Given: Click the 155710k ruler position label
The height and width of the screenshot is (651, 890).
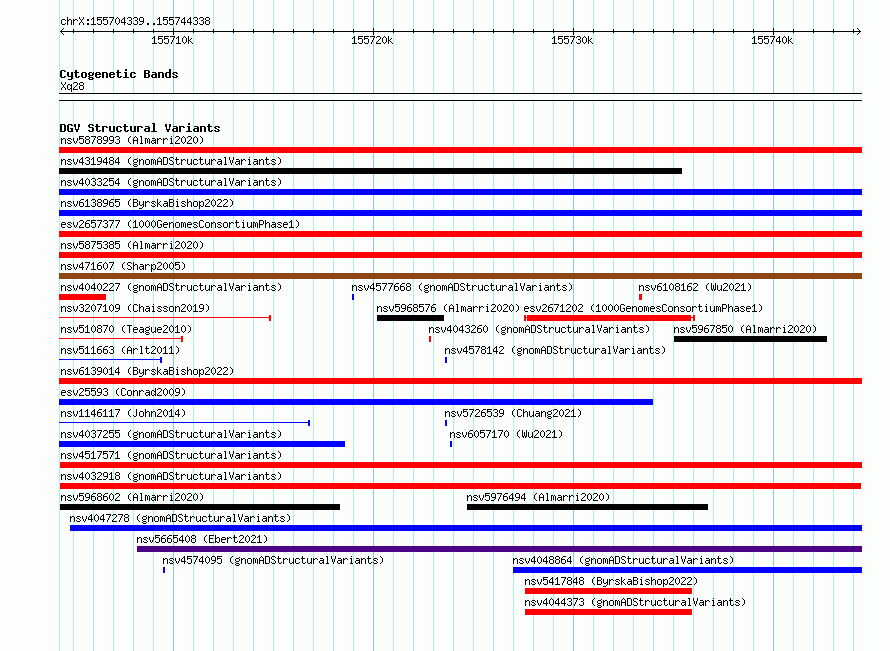Looking at the screenshot, I should (172, 40).
